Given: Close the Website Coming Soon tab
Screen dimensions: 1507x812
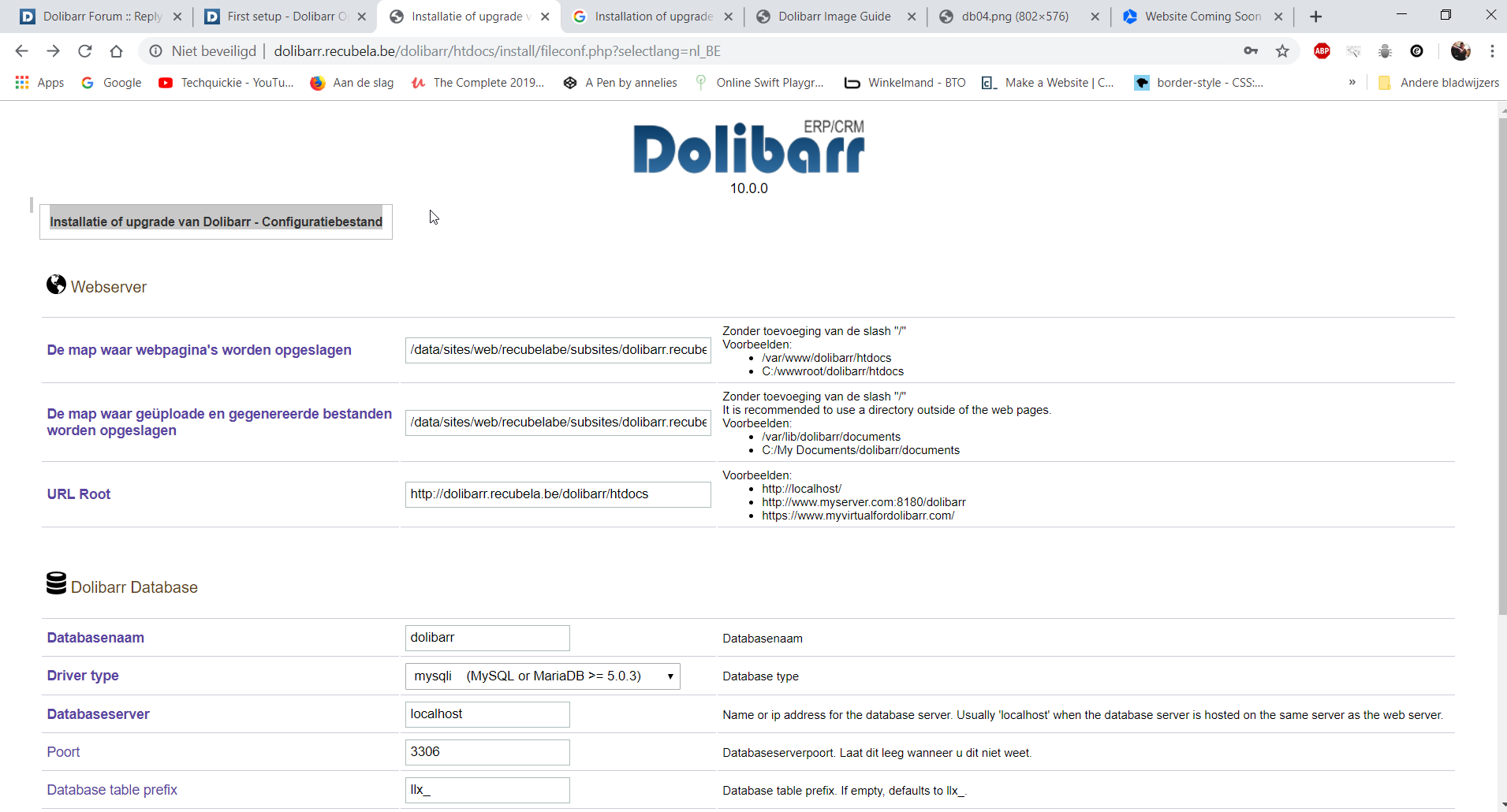Looking at the screenshot, I should [x=1278, y=17].
